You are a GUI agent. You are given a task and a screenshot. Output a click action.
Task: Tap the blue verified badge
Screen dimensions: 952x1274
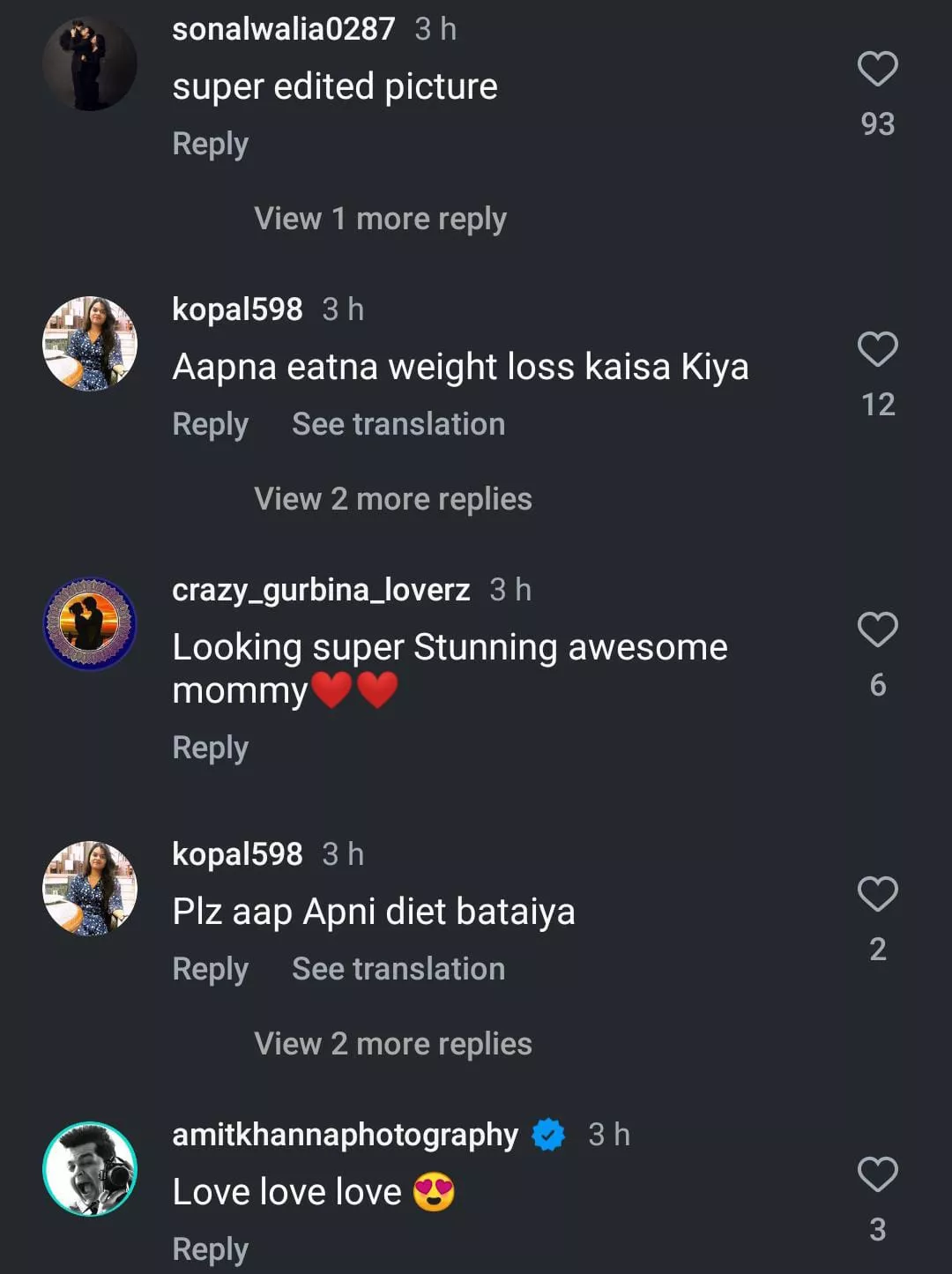548,1135
